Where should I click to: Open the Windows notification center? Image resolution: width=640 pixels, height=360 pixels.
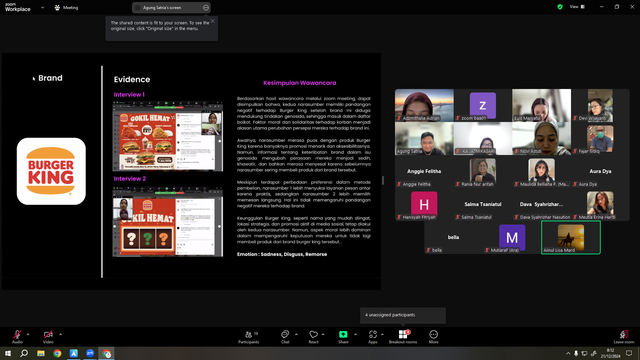coord(629,353)
